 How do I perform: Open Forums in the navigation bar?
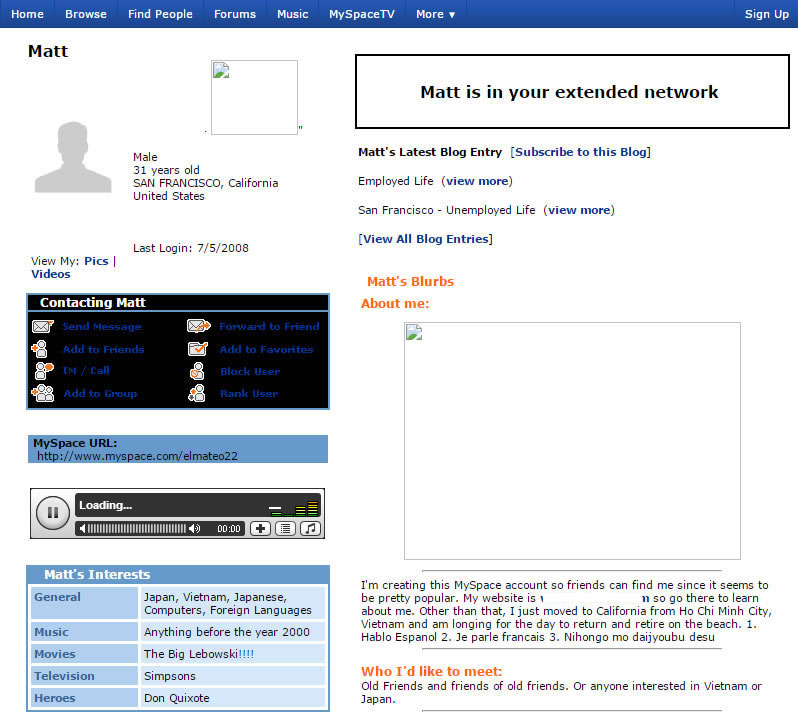(235, 14)
